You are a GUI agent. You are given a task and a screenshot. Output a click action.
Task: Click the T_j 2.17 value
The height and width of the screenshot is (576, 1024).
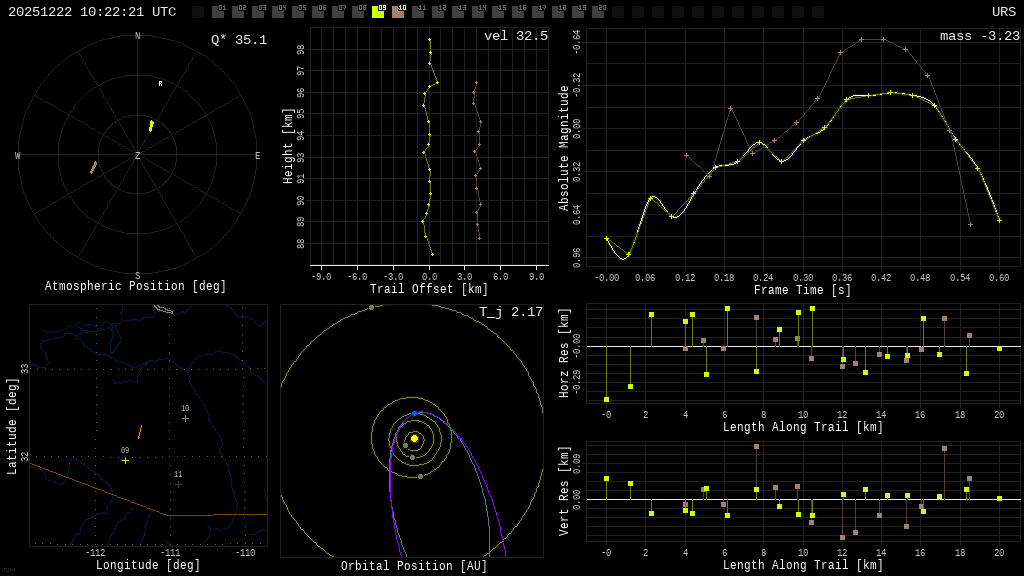point(511,312)
